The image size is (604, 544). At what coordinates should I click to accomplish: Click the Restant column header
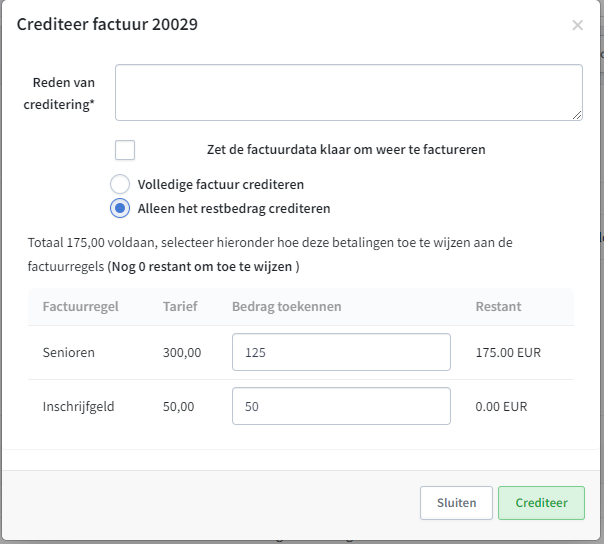coord(498,307)
